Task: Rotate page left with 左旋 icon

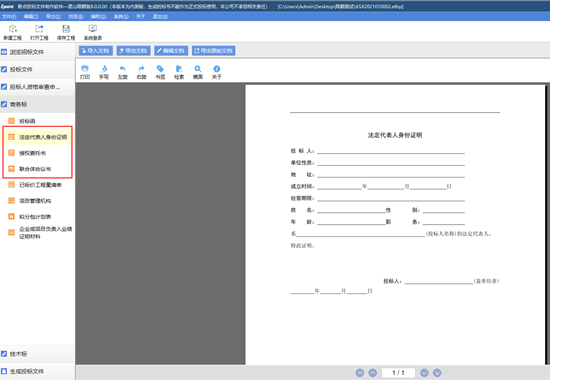Action: click(x=123, y=69)
